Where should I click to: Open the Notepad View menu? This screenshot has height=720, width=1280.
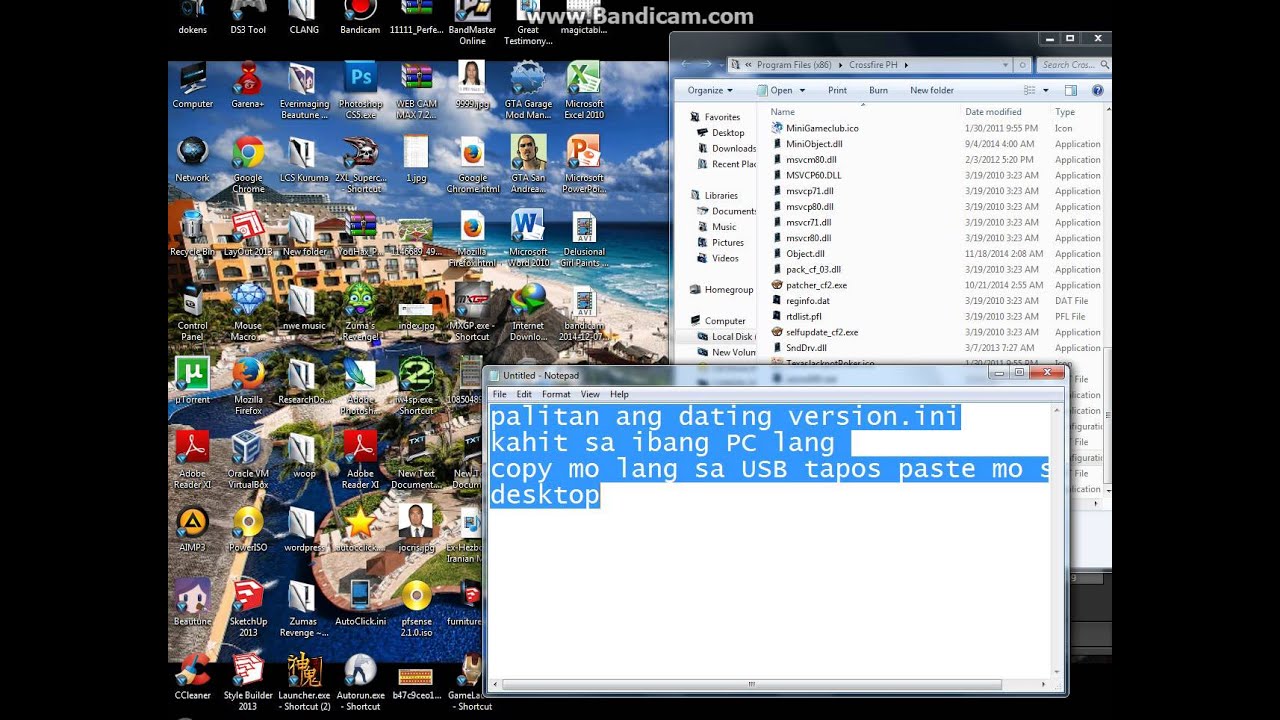pyautogui.click(x=590, y=394)
